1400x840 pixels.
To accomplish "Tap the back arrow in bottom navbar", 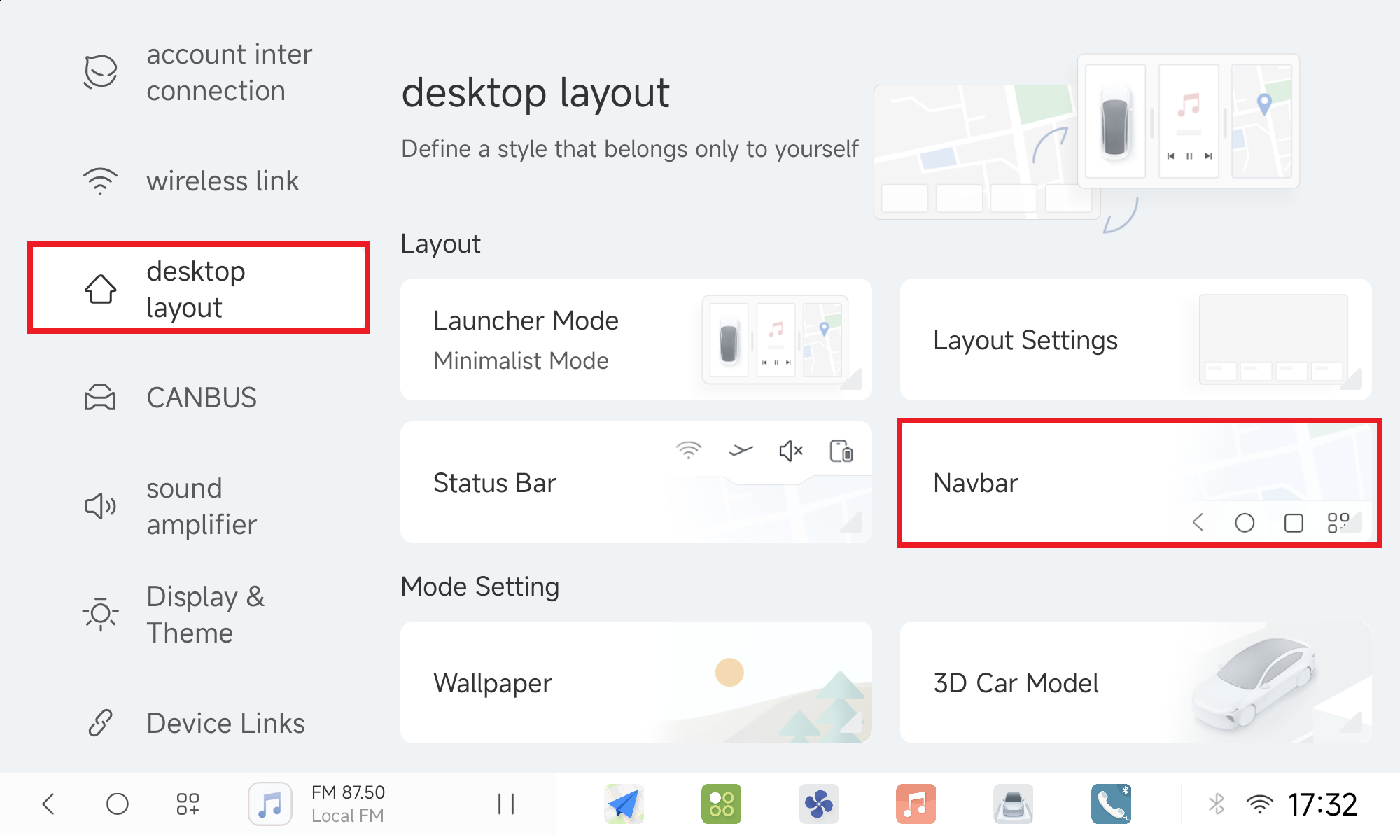I will pyautogui.click(x=48, y=804).
